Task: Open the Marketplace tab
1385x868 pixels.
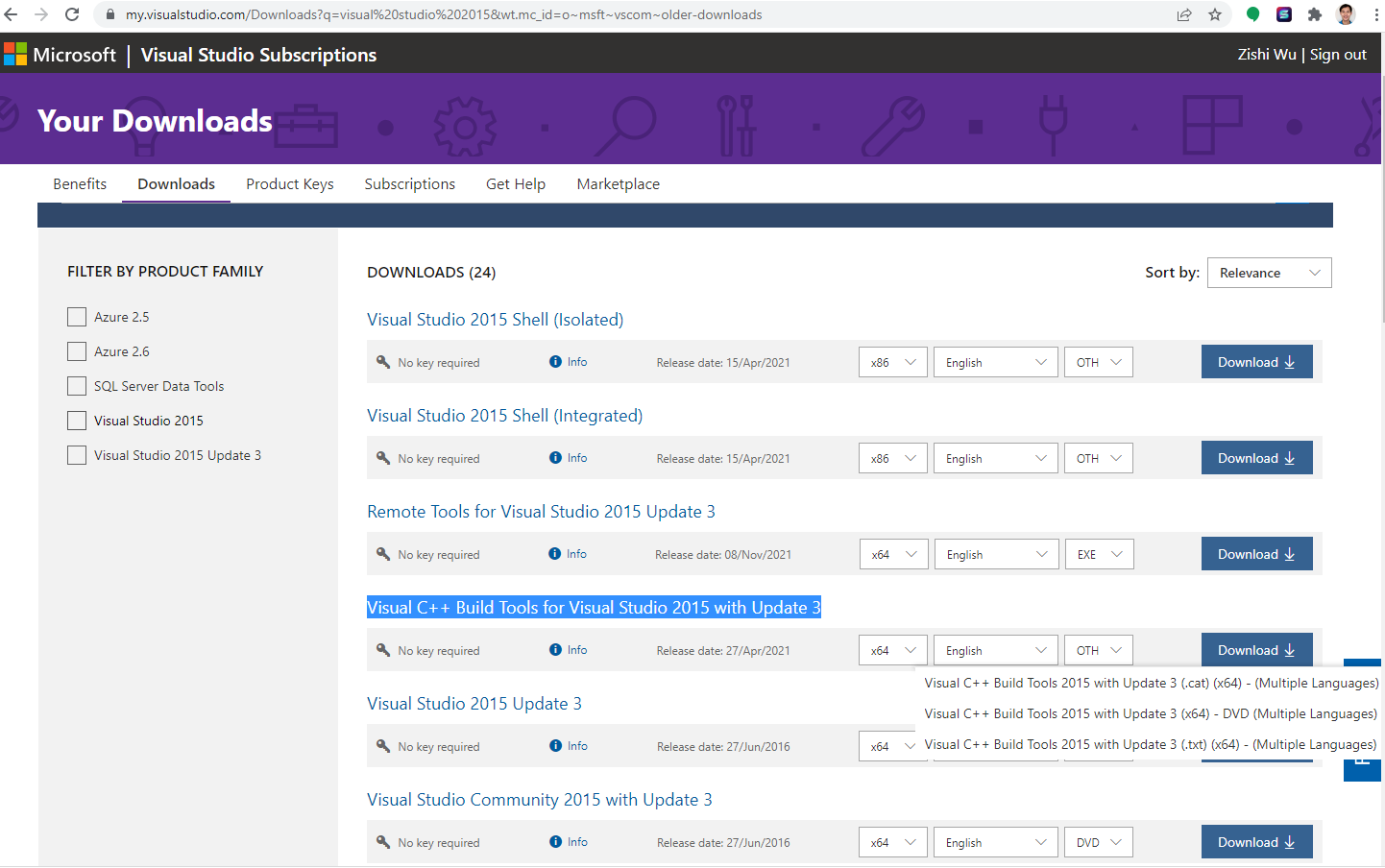Action: pos(619,183)
